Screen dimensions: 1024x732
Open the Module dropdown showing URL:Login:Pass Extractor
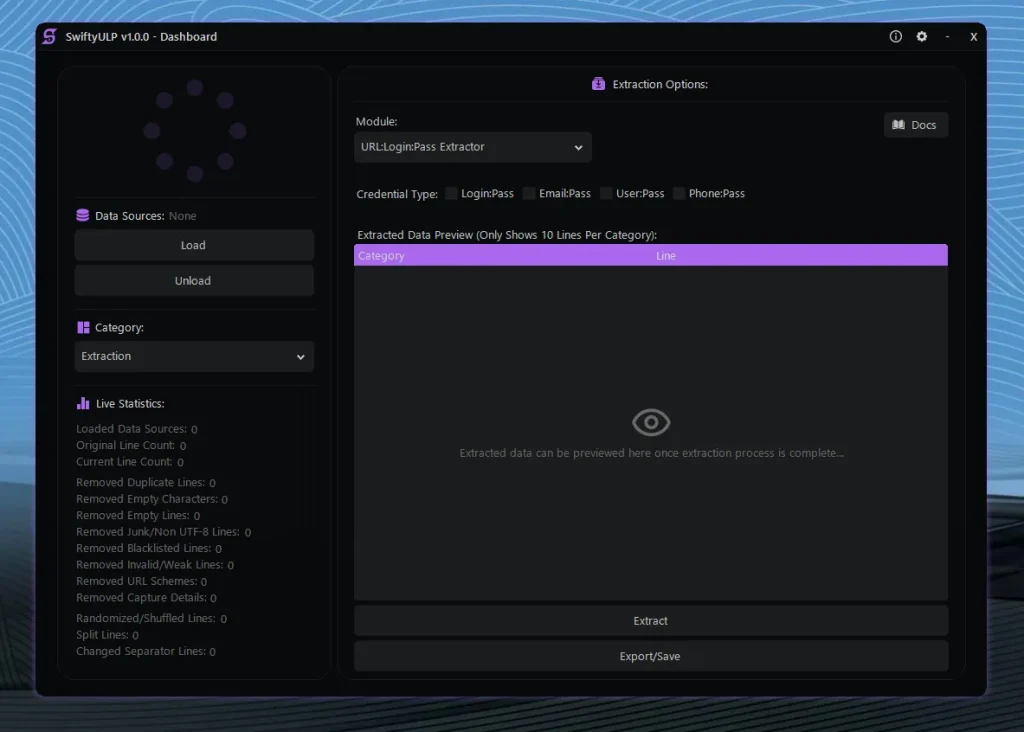472,147
